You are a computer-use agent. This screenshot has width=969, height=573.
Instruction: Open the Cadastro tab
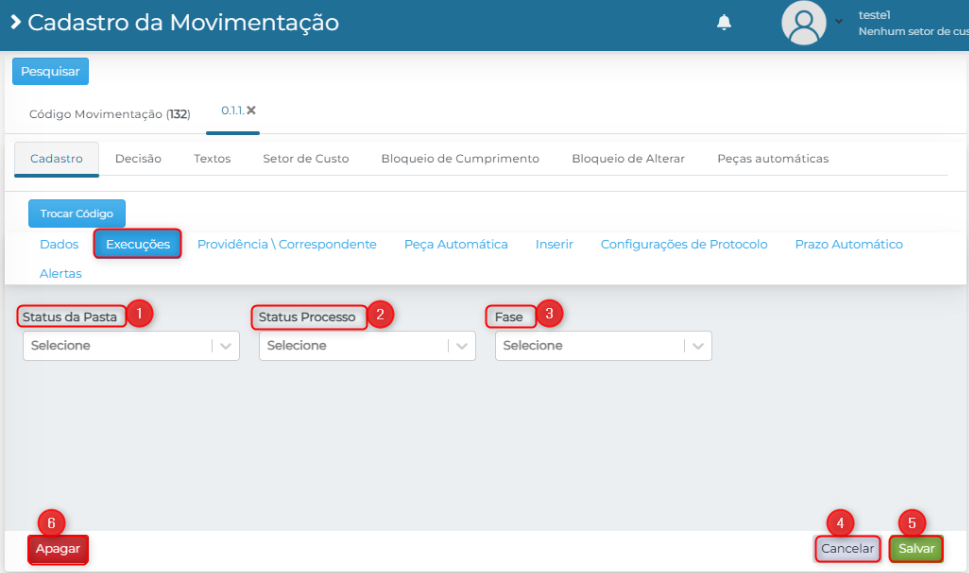[x=56, y=159]
